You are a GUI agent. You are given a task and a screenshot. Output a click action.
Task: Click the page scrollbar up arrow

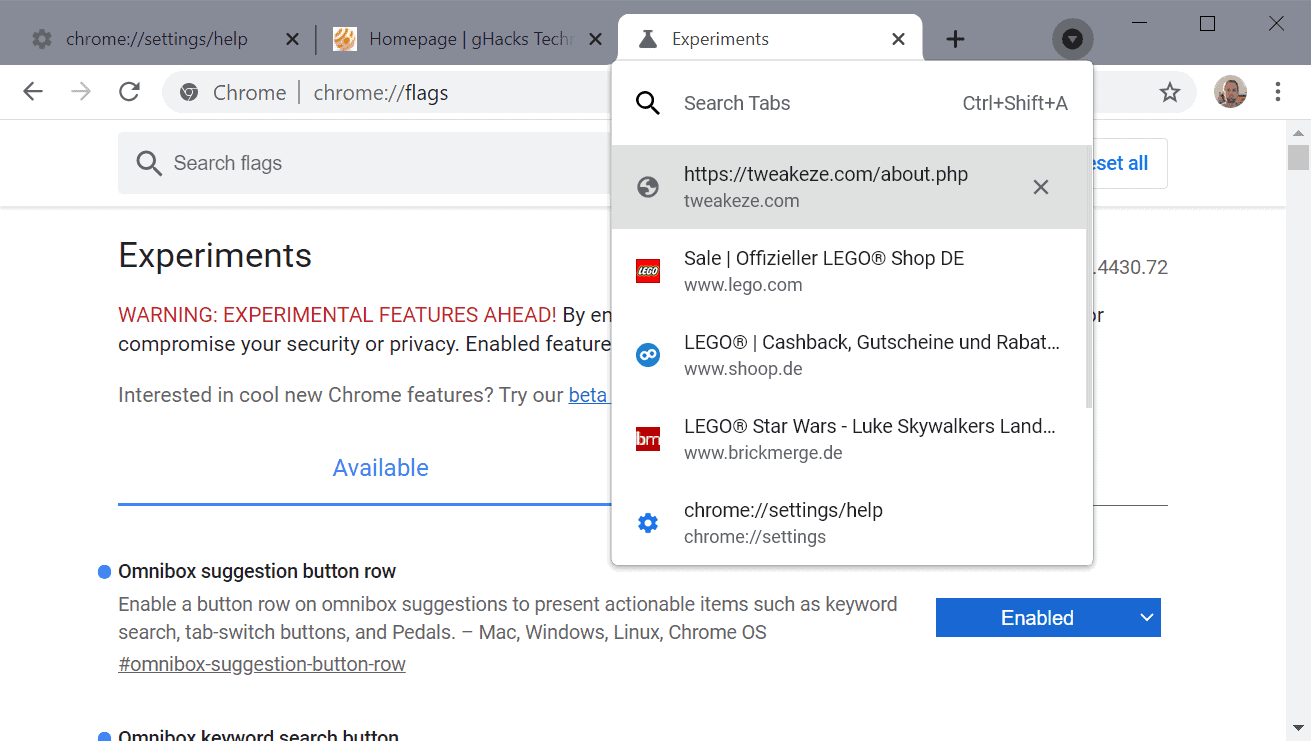1298,132
